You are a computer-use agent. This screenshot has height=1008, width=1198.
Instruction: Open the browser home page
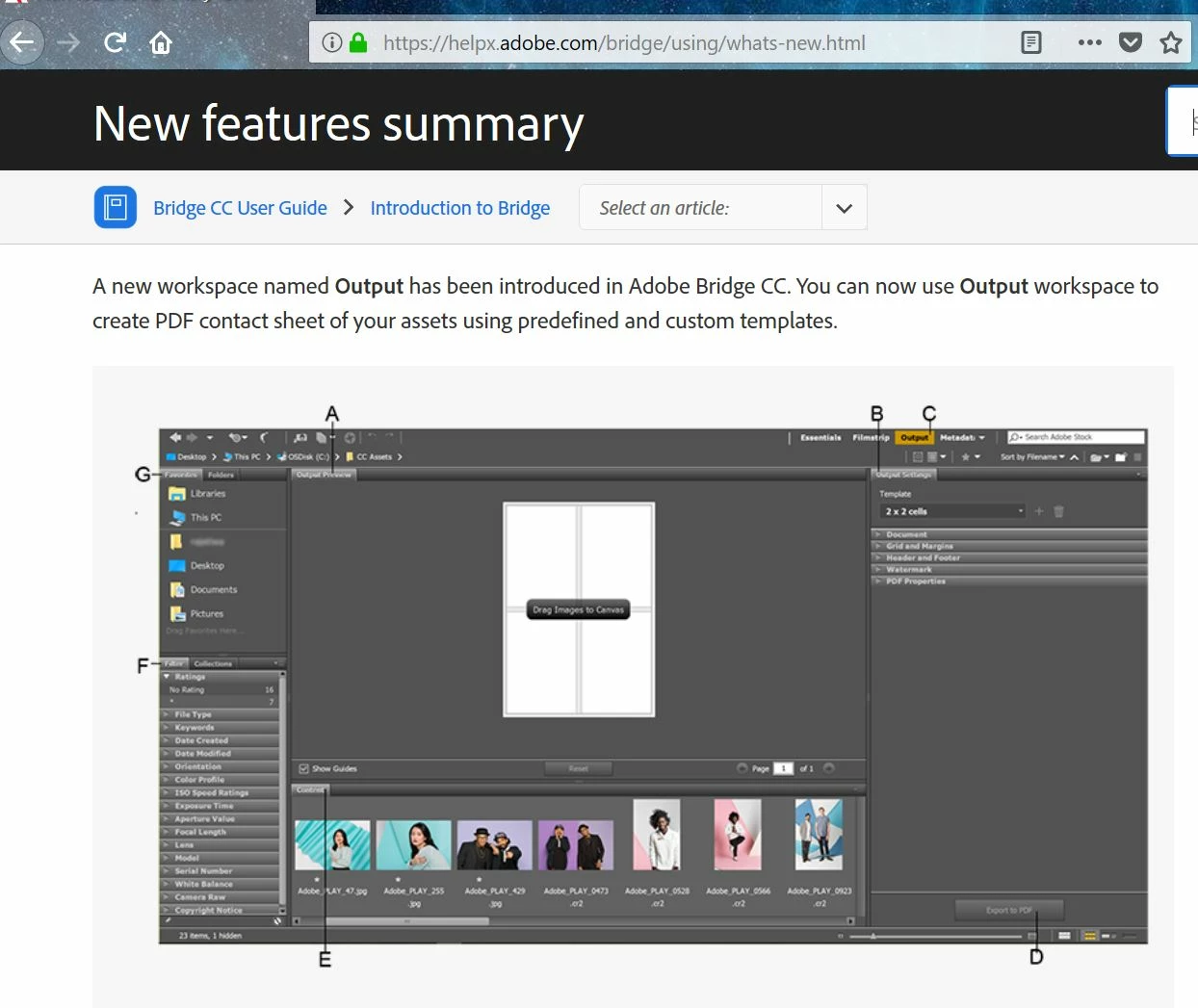coord(161,42)
